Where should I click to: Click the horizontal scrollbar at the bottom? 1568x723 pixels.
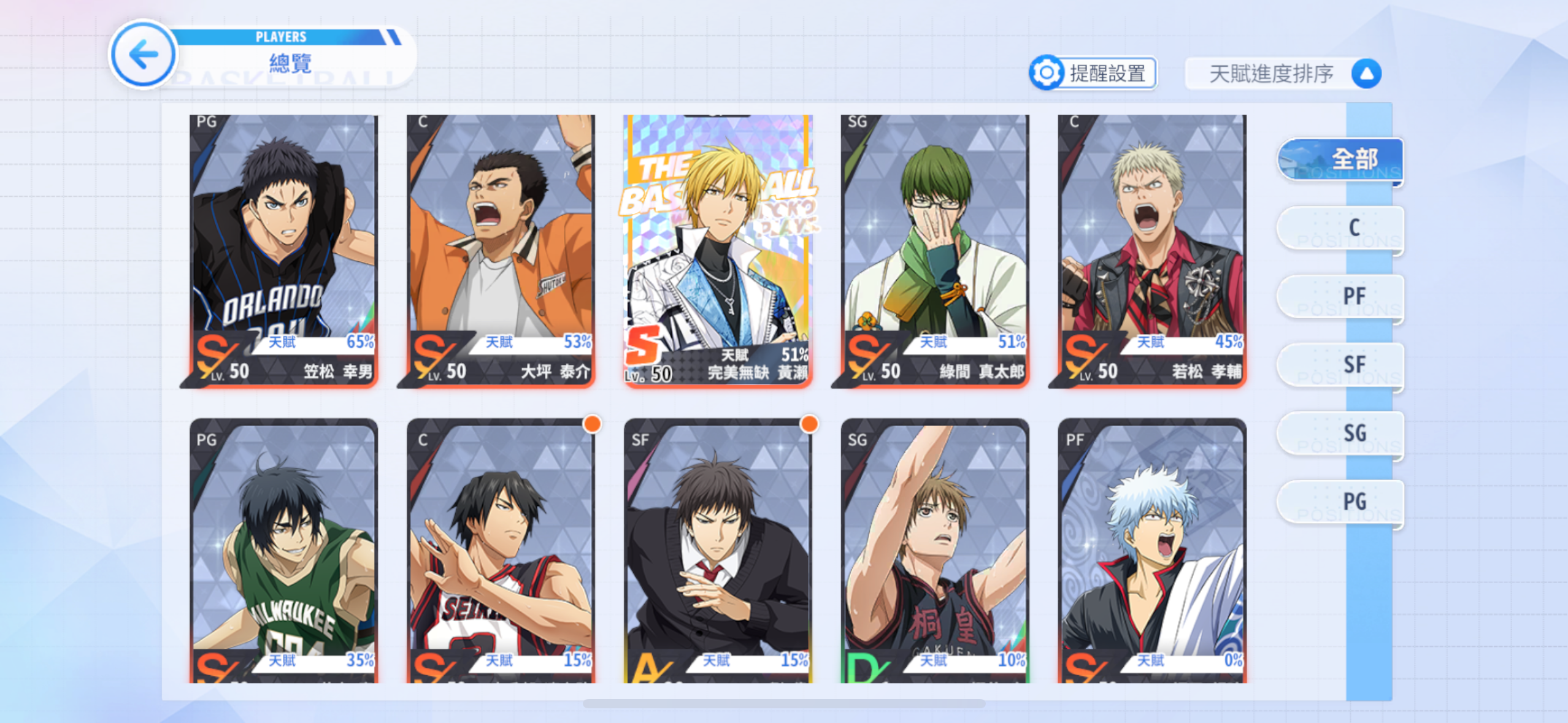coord(784,704)
